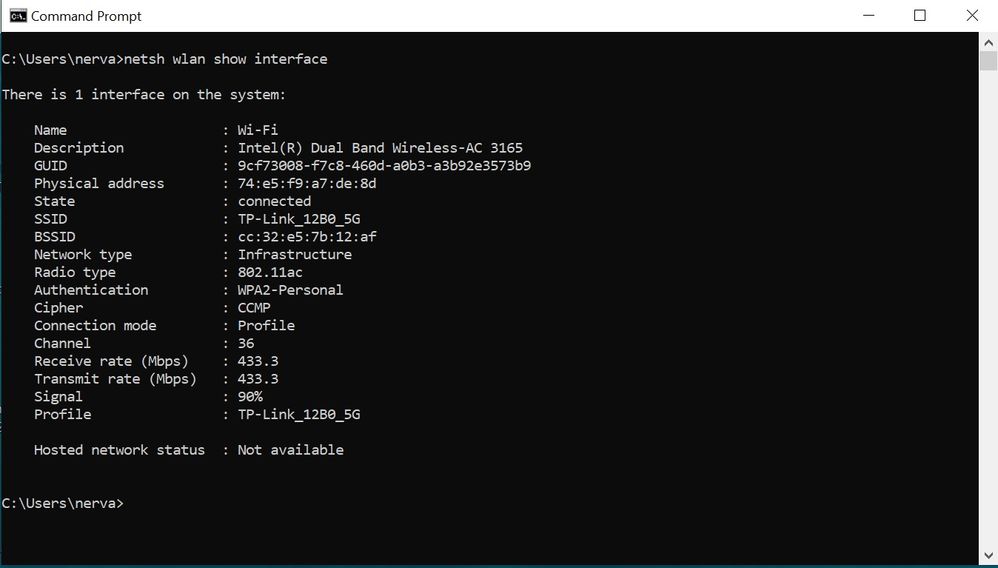Minimize the Command Prompt window
Screen dimensions: 998x568
868,16
